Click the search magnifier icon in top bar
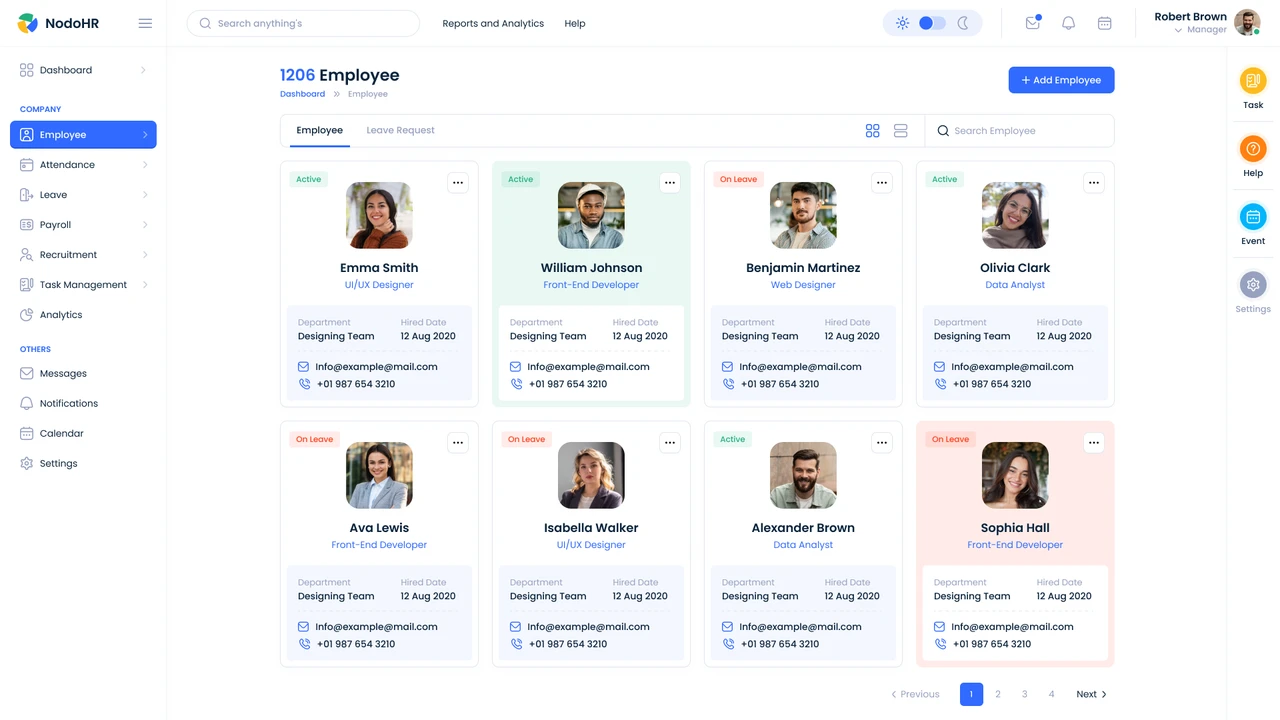Screen dimensions: 1280x720 point(205,23)
